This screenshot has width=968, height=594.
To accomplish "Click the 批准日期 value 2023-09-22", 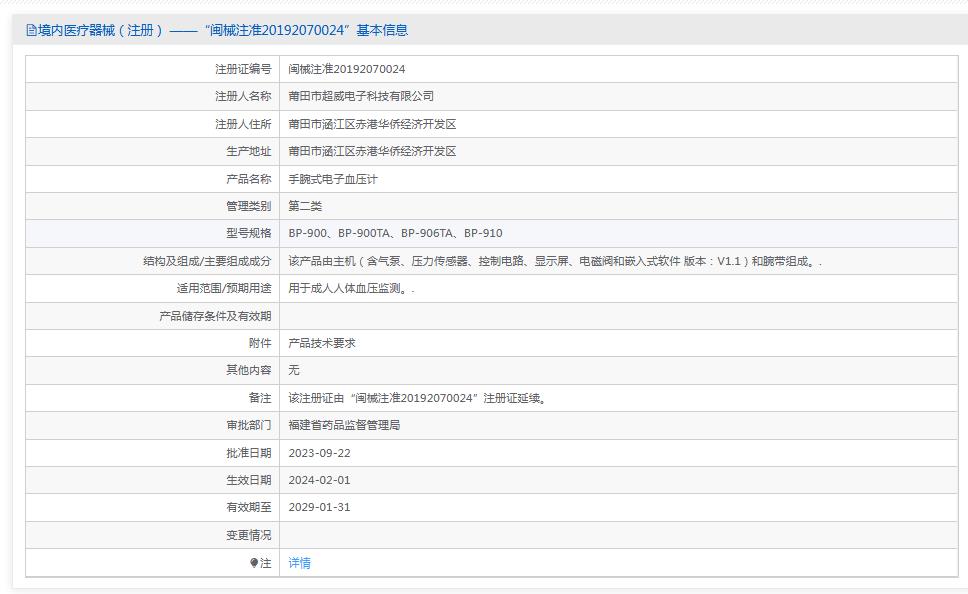I will pos(320,453).
